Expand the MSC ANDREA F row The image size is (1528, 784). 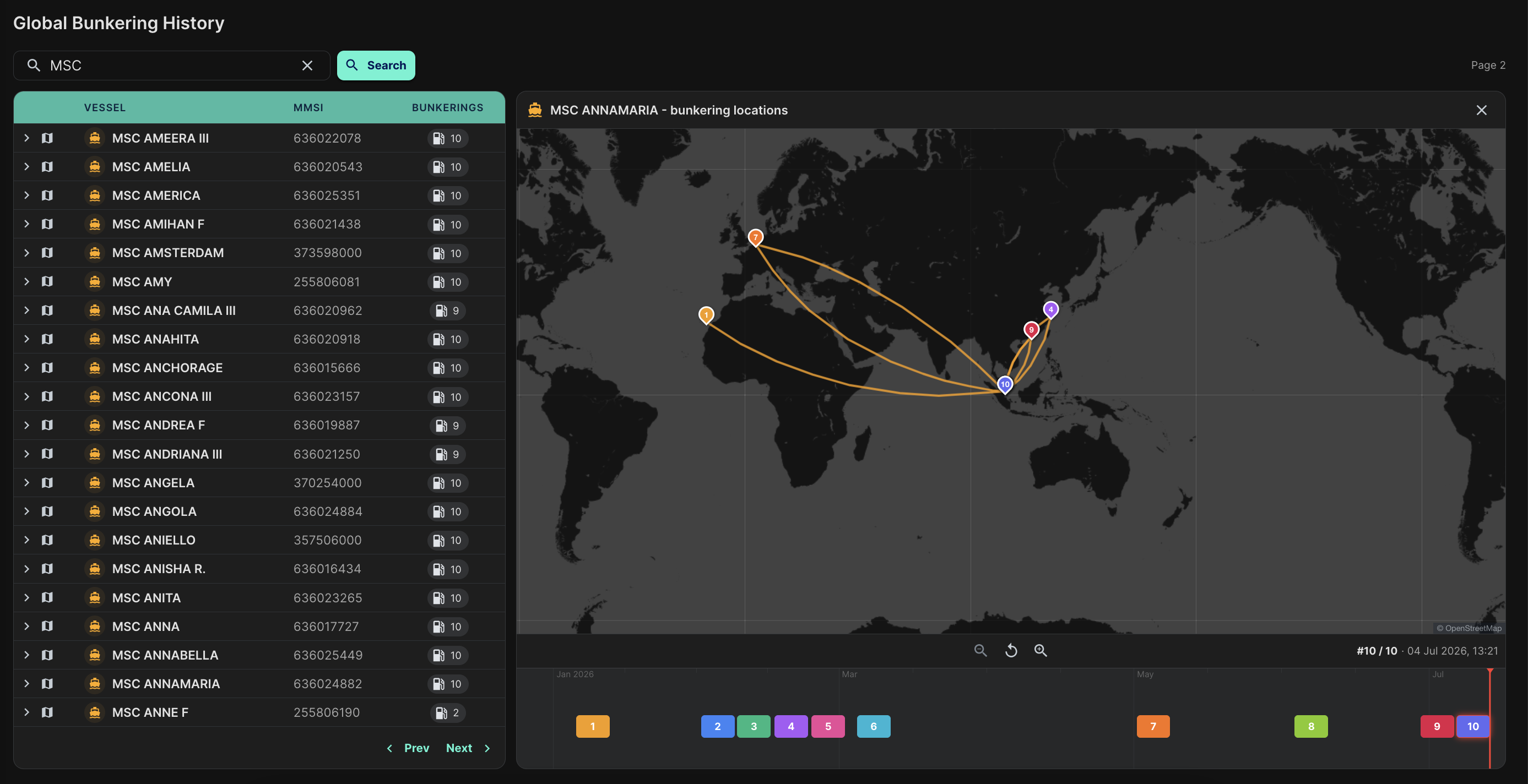point(26,425)
